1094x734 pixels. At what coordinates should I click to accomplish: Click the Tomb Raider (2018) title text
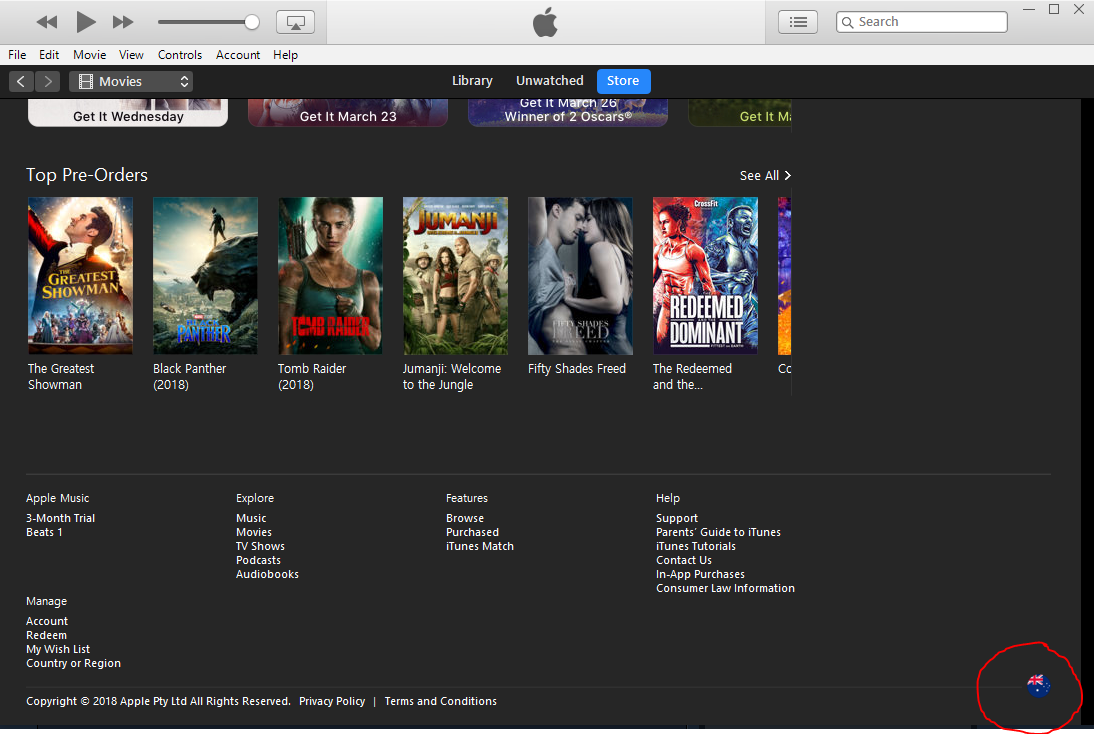click(312, 377)
